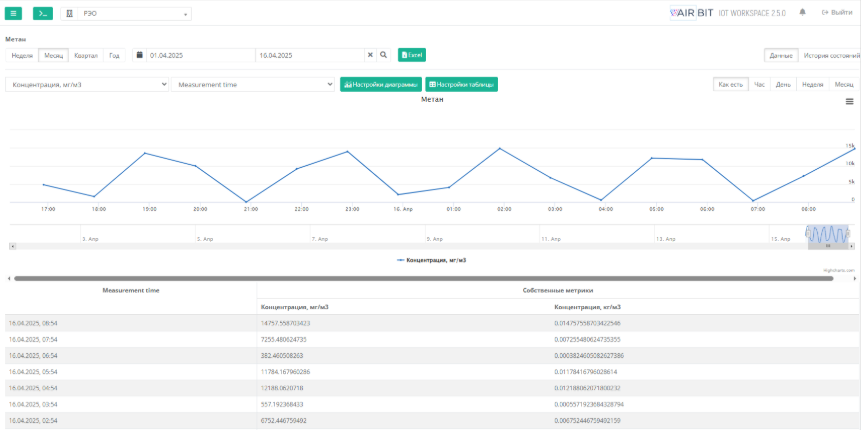The image size is (861, 430).
Task: Open the Measurement time dropdown
Action: (253, 85)
